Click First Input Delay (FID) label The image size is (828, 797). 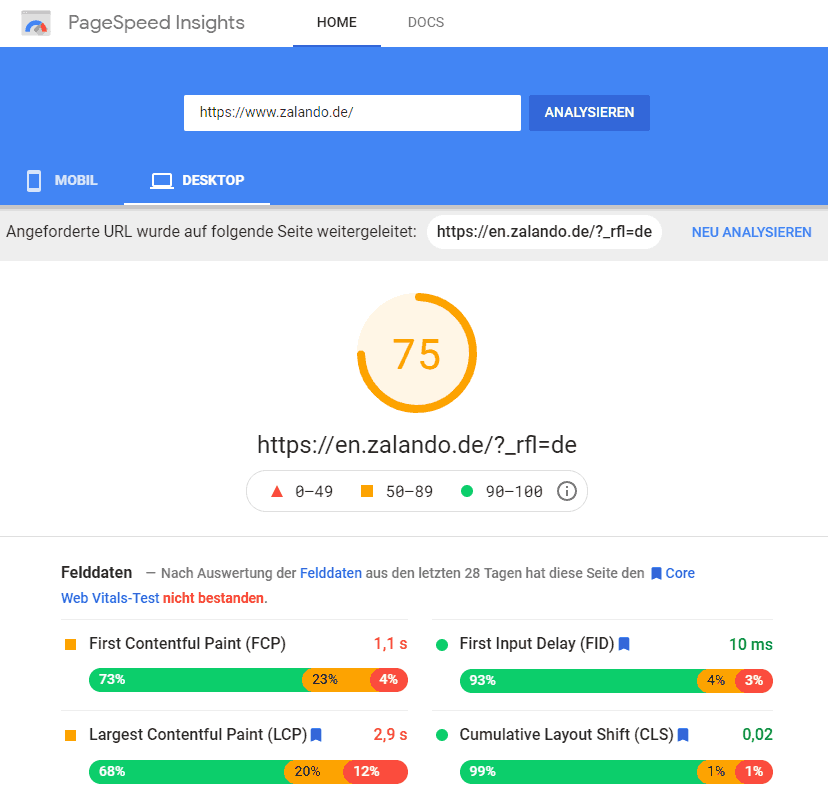[x=537, y=643]
